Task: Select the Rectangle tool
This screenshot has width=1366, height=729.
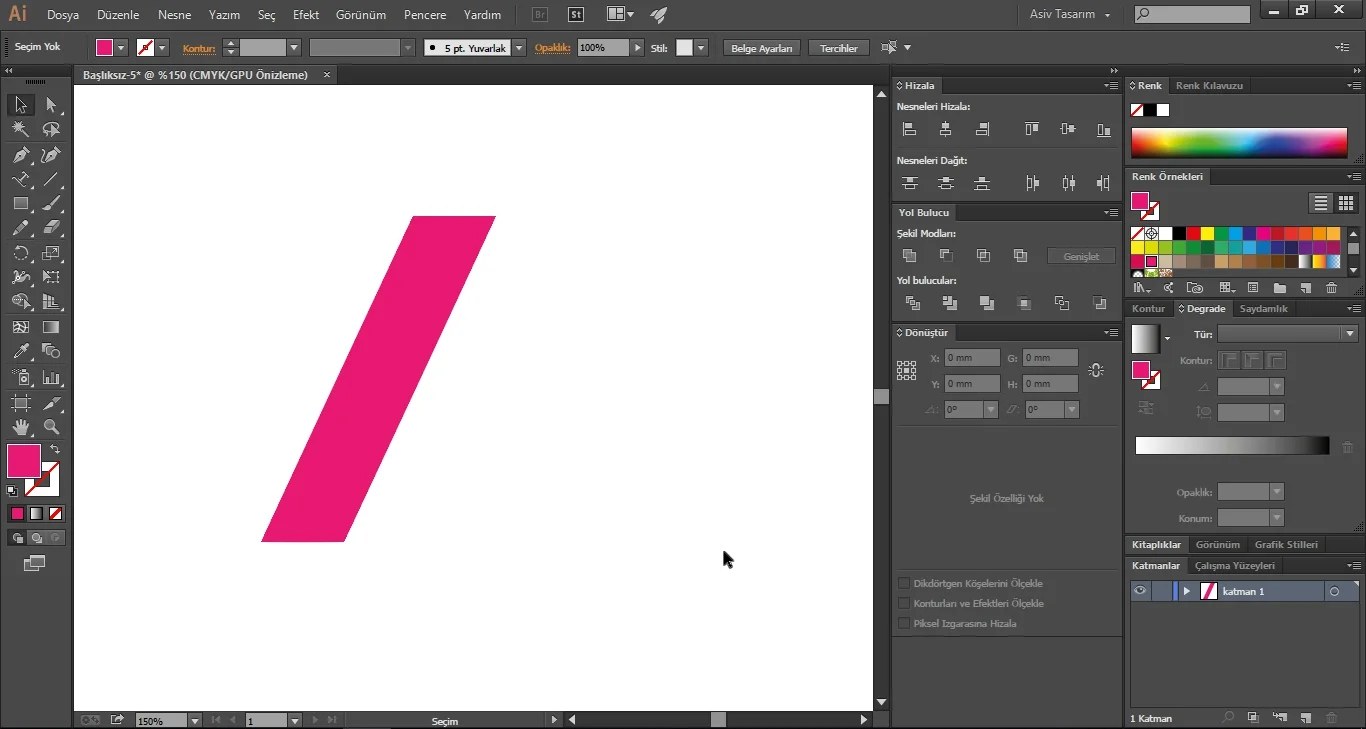Action: (21, 203)
